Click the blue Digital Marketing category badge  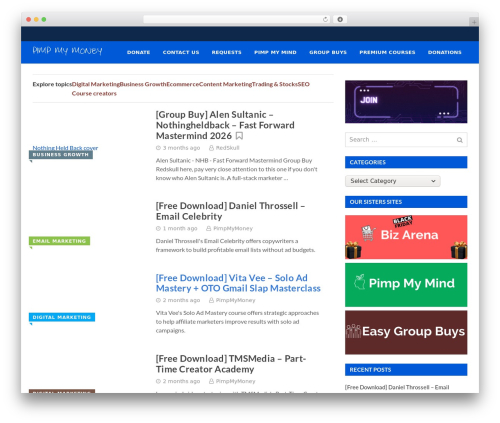(x=62, y=317)
